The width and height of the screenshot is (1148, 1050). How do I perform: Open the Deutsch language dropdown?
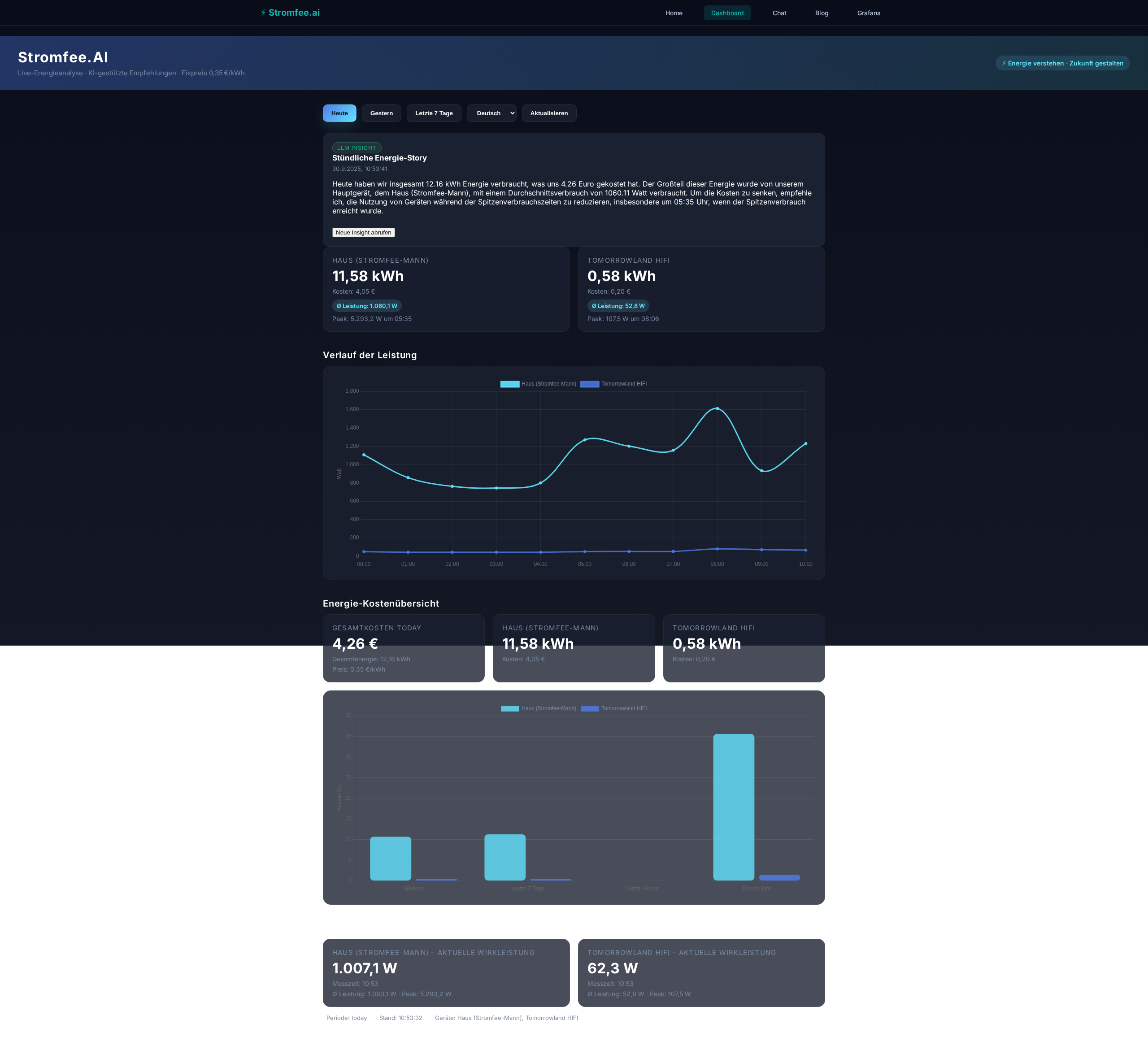click(491, 113)
